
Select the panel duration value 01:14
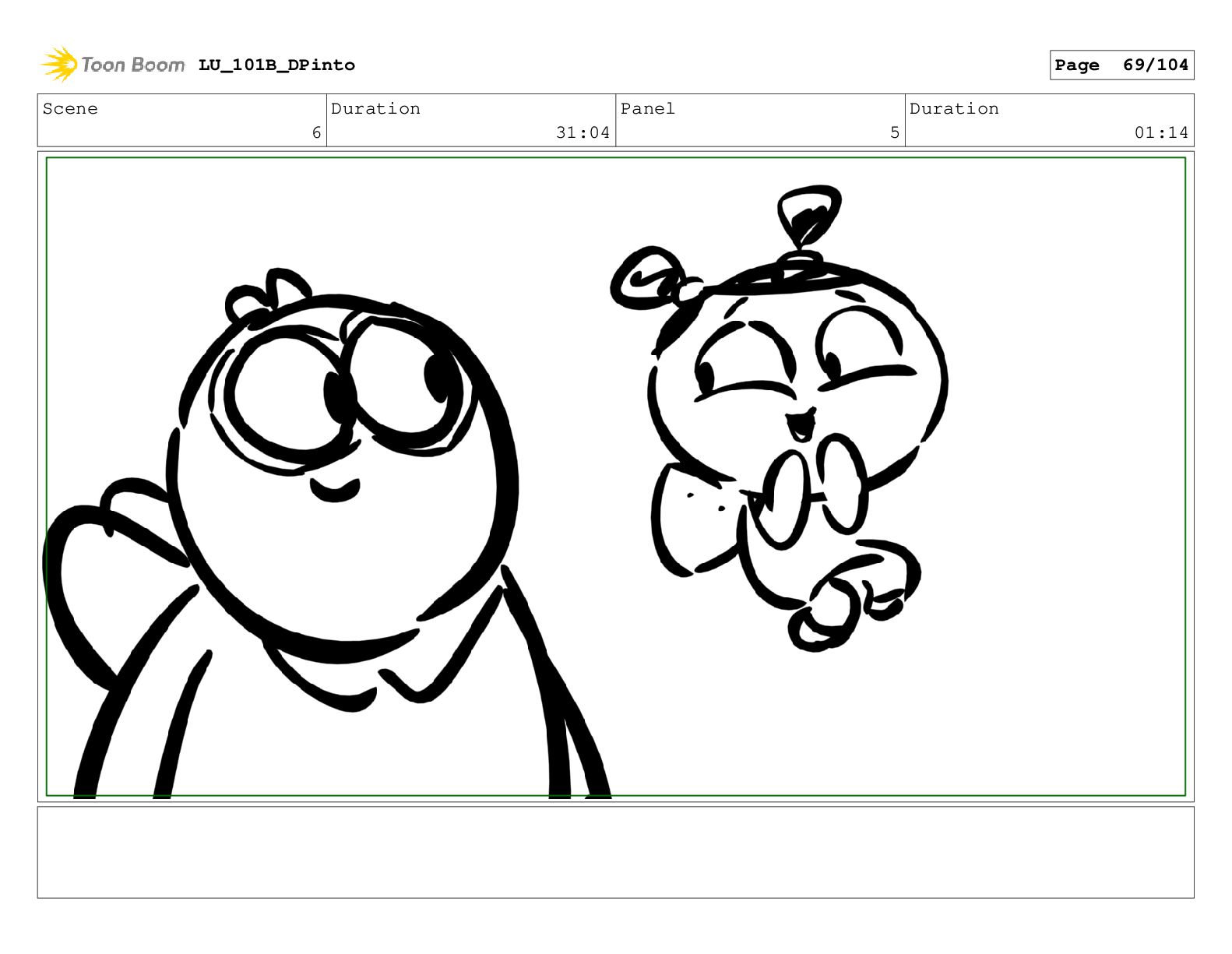tap(1161, 133)
